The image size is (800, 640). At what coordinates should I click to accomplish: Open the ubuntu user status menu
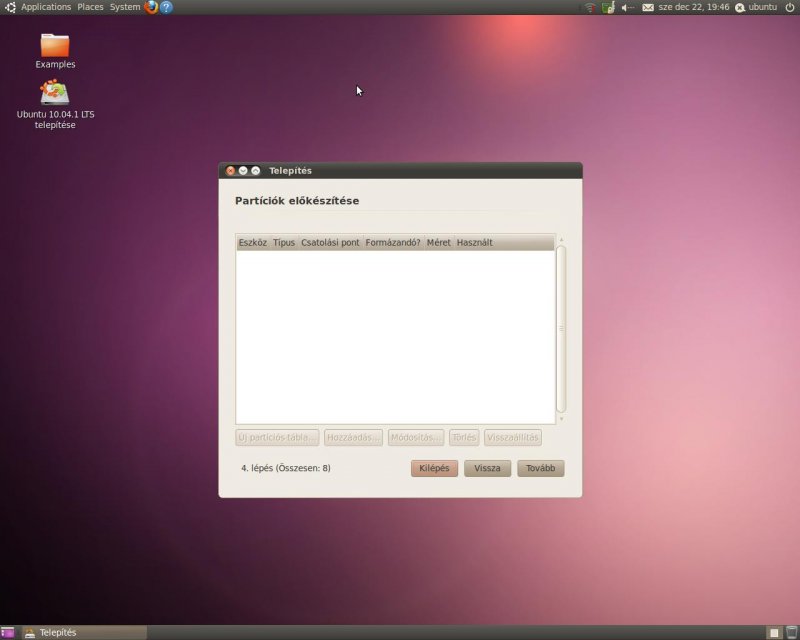click(756, 7)
